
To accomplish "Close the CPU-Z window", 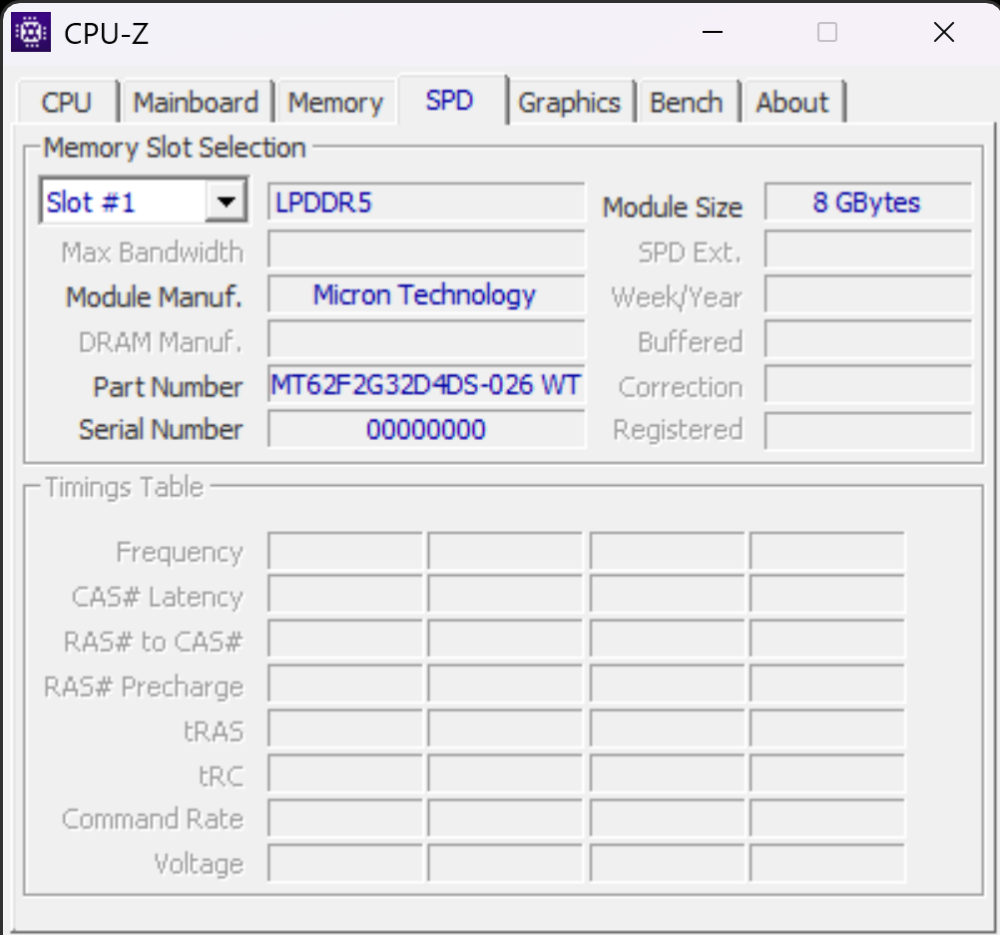I will point(944,32).
